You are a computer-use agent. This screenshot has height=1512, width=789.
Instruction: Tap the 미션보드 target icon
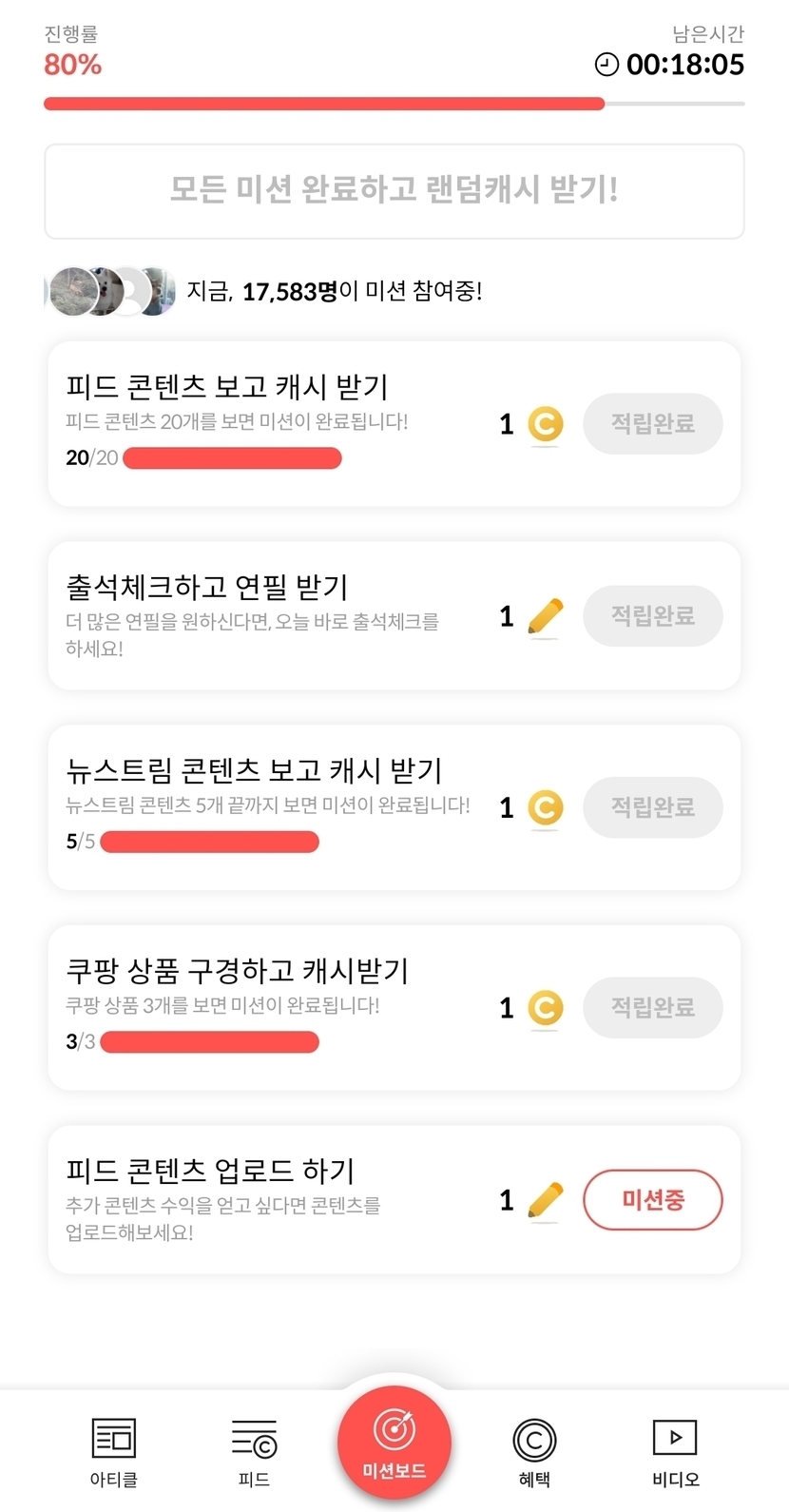point(394,1429)
